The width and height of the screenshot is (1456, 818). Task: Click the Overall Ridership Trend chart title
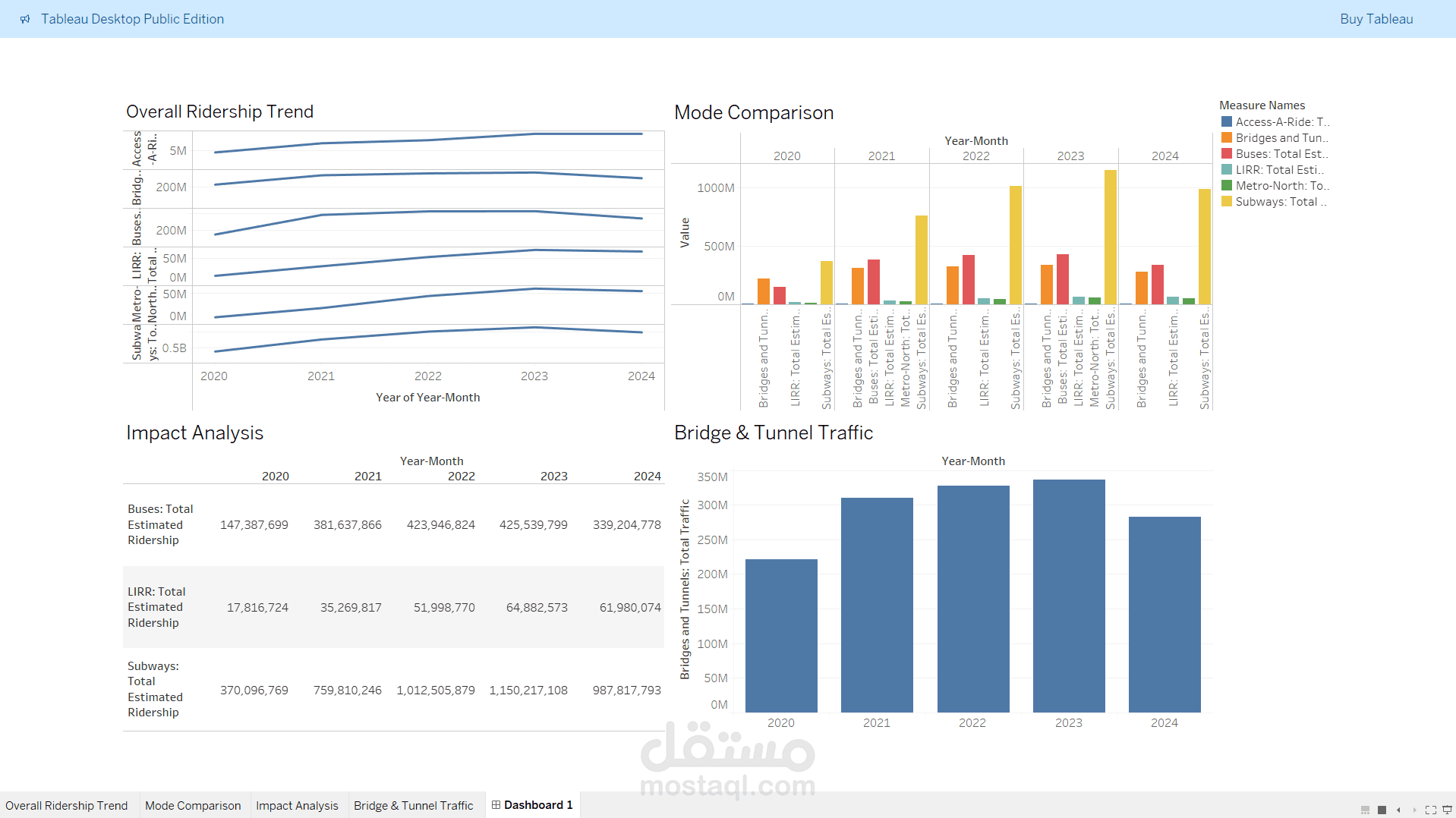[x=219, y=112]
